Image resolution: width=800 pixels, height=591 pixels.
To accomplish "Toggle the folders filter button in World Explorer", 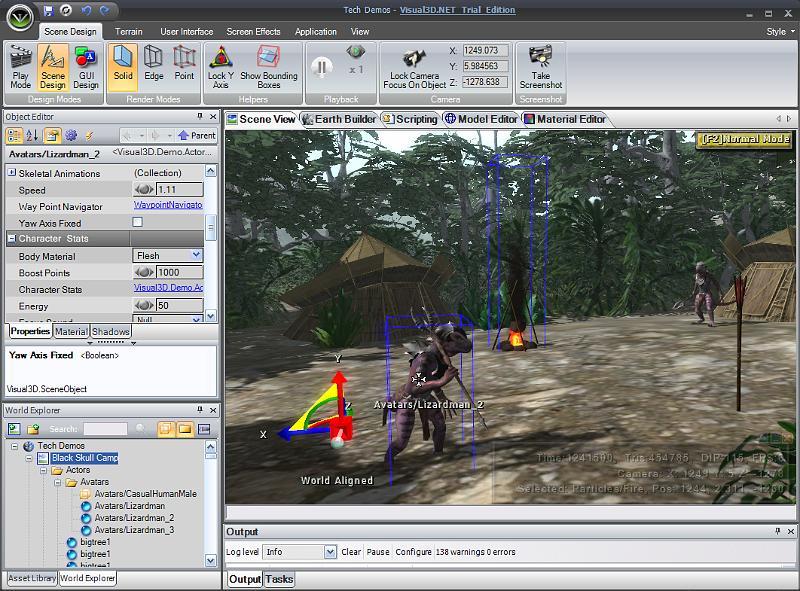I will pyautogui.click(x=185, y=429).
